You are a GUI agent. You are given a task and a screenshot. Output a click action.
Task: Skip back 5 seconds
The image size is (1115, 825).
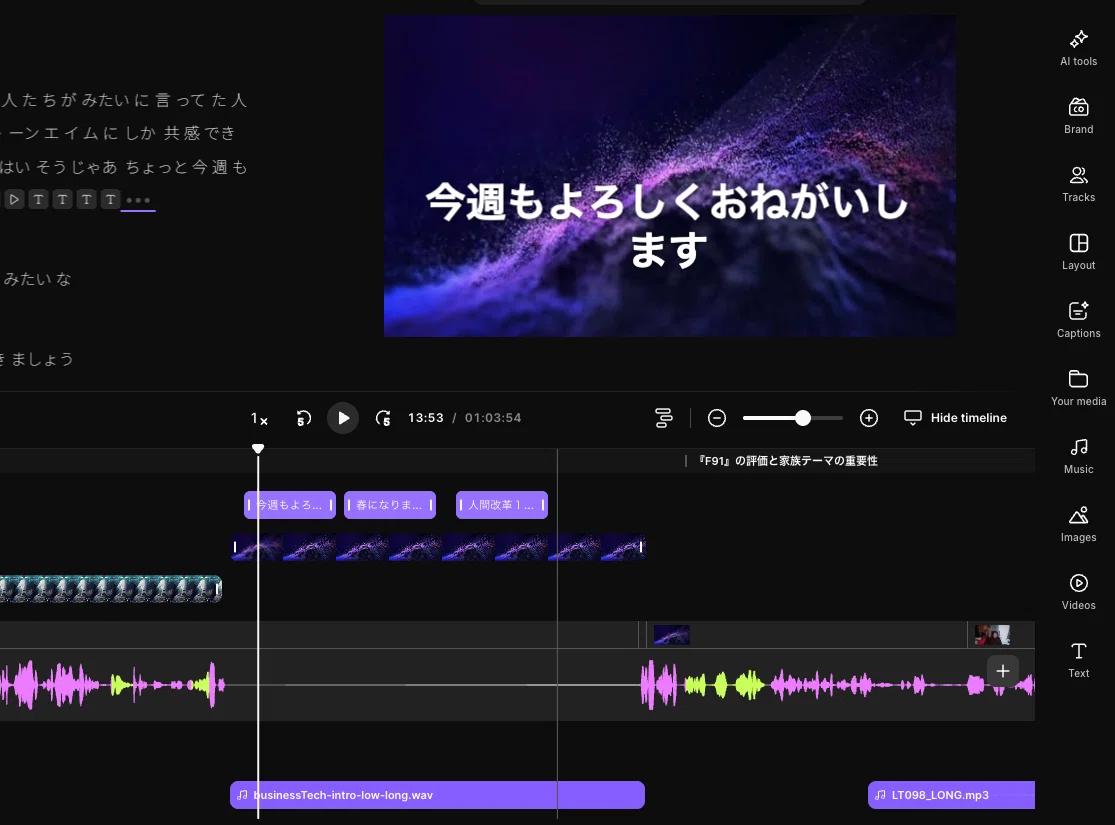(304, 418)
